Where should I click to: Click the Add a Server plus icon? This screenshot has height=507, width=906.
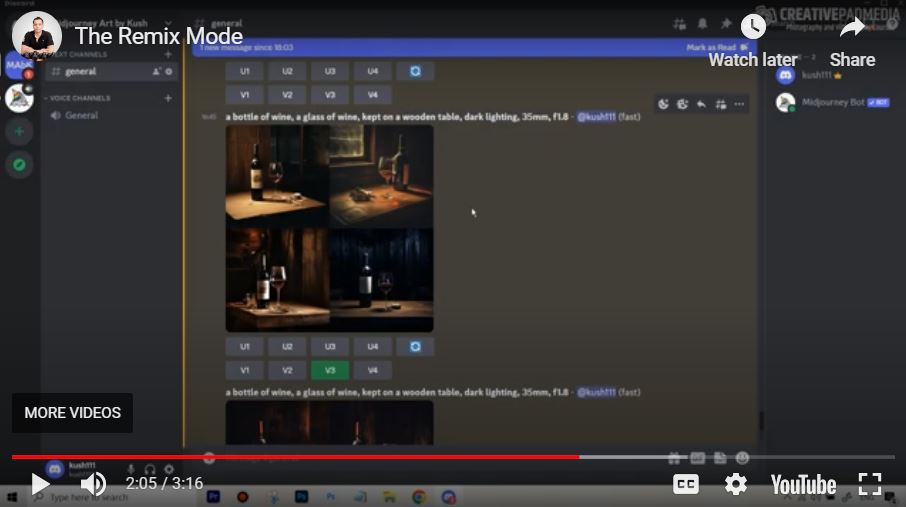[19, 132]
